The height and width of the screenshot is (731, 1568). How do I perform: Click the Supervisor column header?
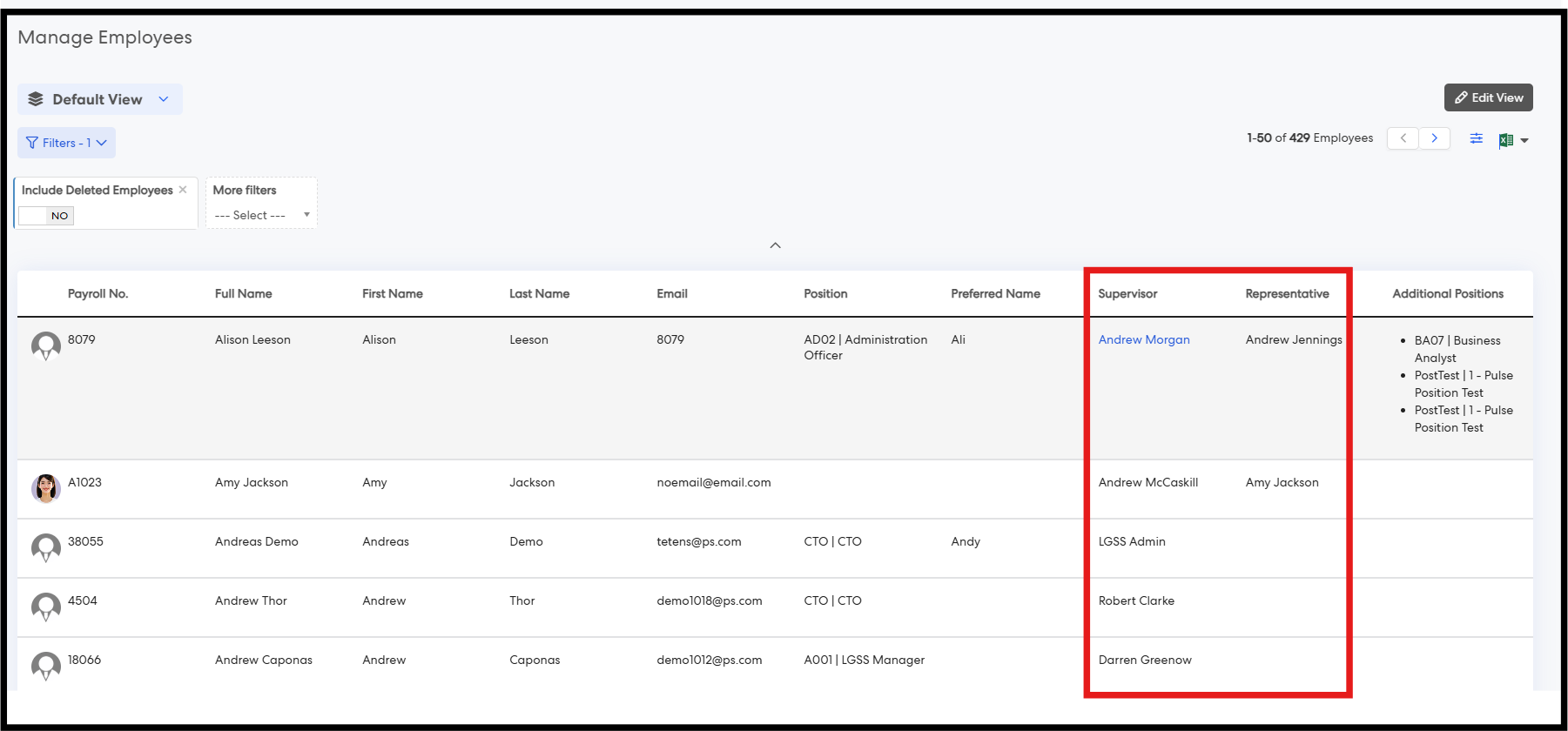[x=1127, y=293]
